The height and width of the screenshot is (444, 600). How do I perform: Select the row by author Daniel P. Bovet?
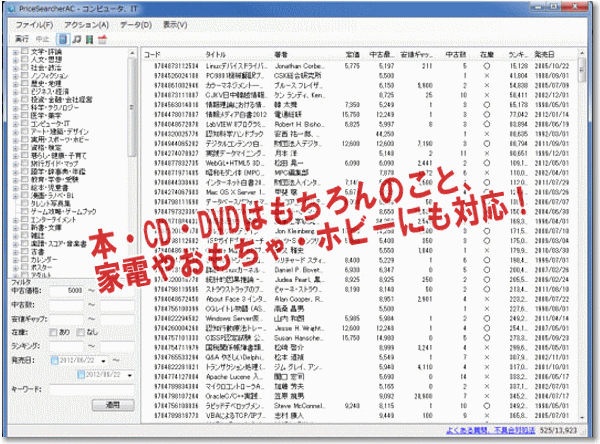[x=361, y=270]
